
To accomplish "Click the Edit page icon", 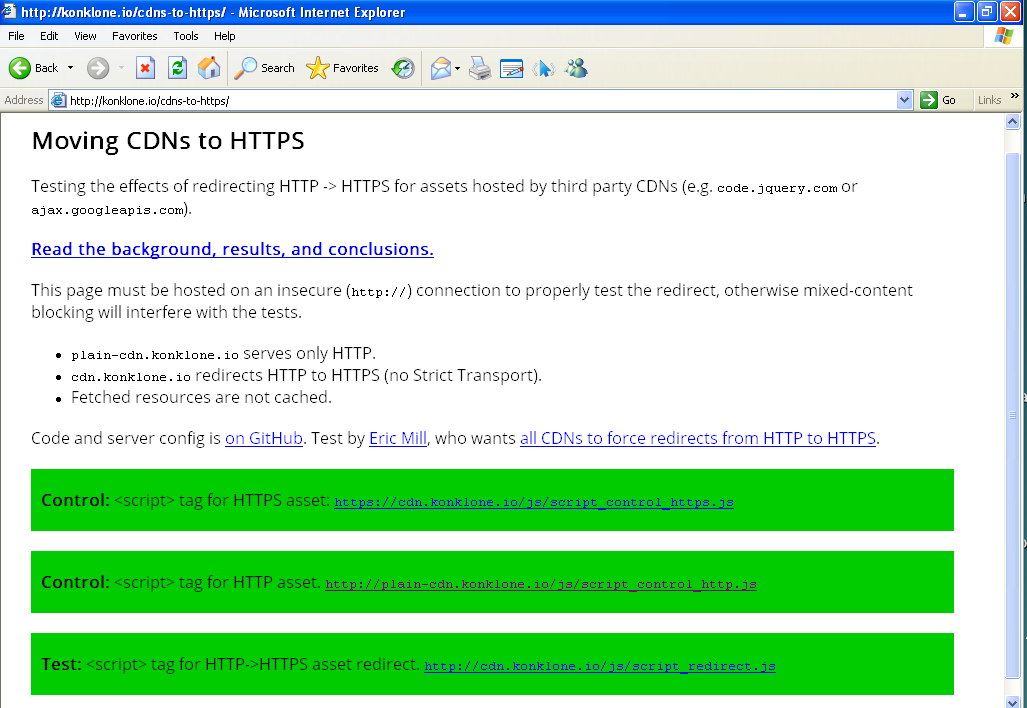I will click(x=512, y=67).
